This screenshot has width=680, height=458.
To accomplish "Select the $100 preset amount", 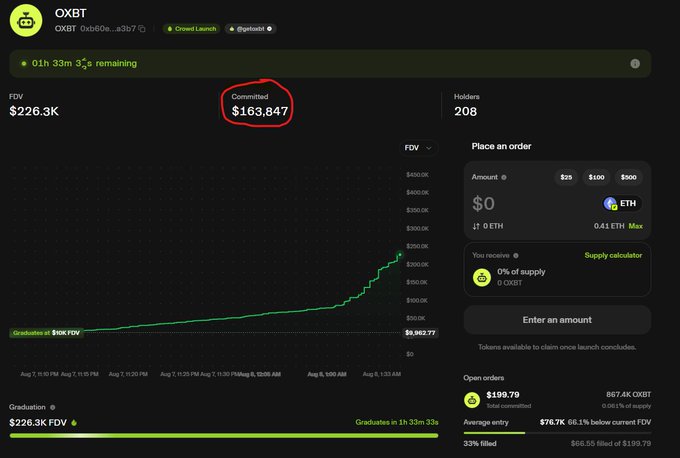I will (596, 177).
